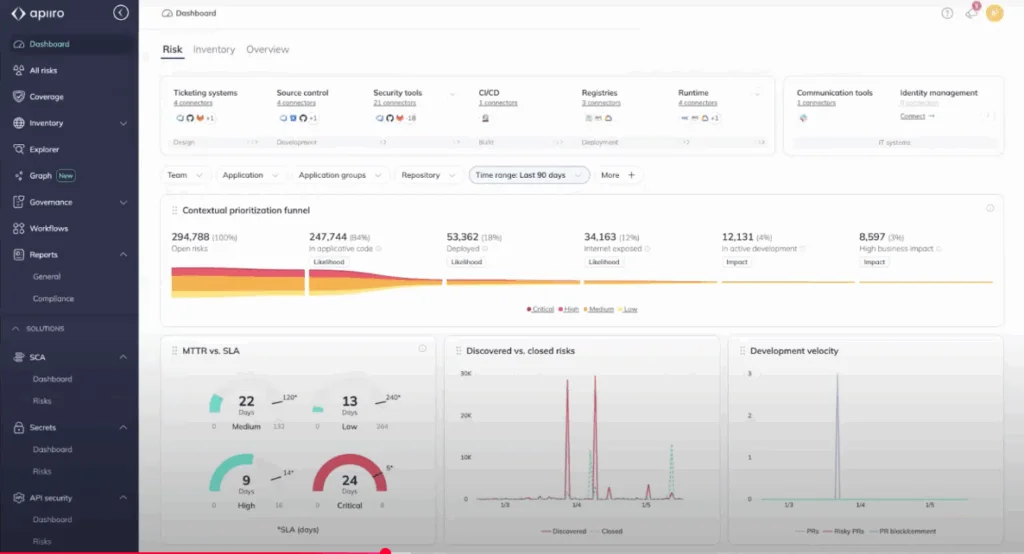This screenshot has height=554, width=1024.
Task: Collapse the Secrets section chevron
Action: [x=123, y=427]
